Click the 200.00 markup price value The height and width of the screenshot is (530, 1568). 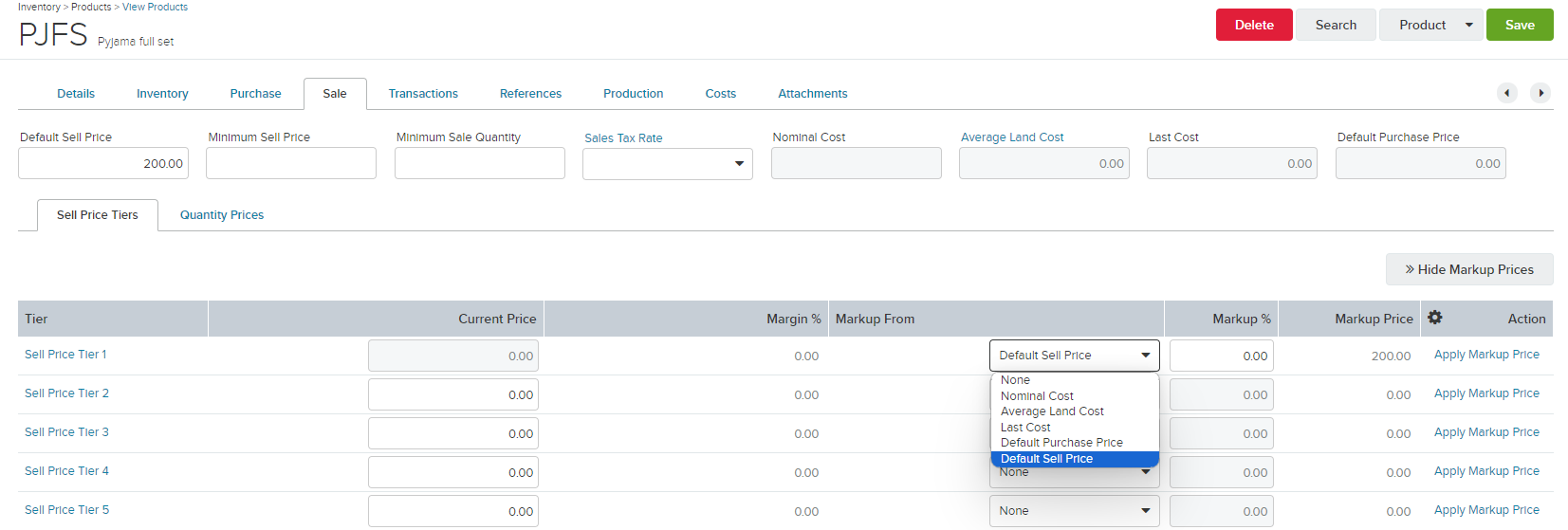tap(1391, 356)
